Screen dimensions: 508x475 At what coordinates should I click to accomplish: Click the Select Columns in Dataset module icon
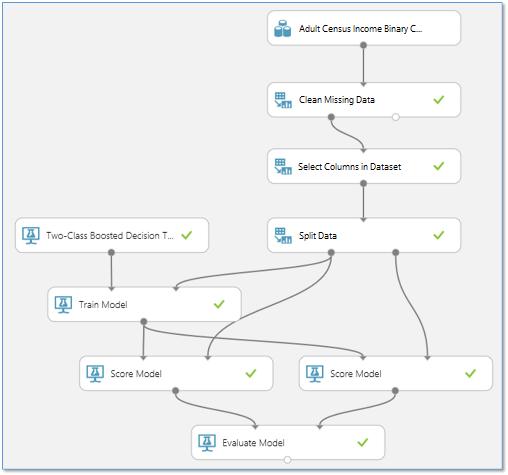pyautogui.click(x=283, y=166)
